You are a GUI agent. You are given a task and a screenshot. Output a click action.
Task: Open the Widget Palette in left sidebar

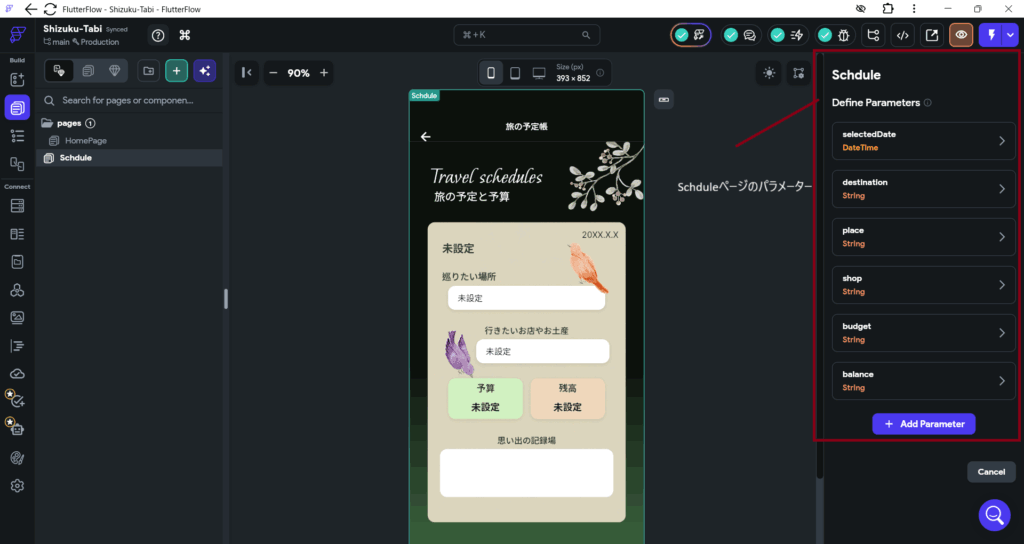tap(17, 78)
